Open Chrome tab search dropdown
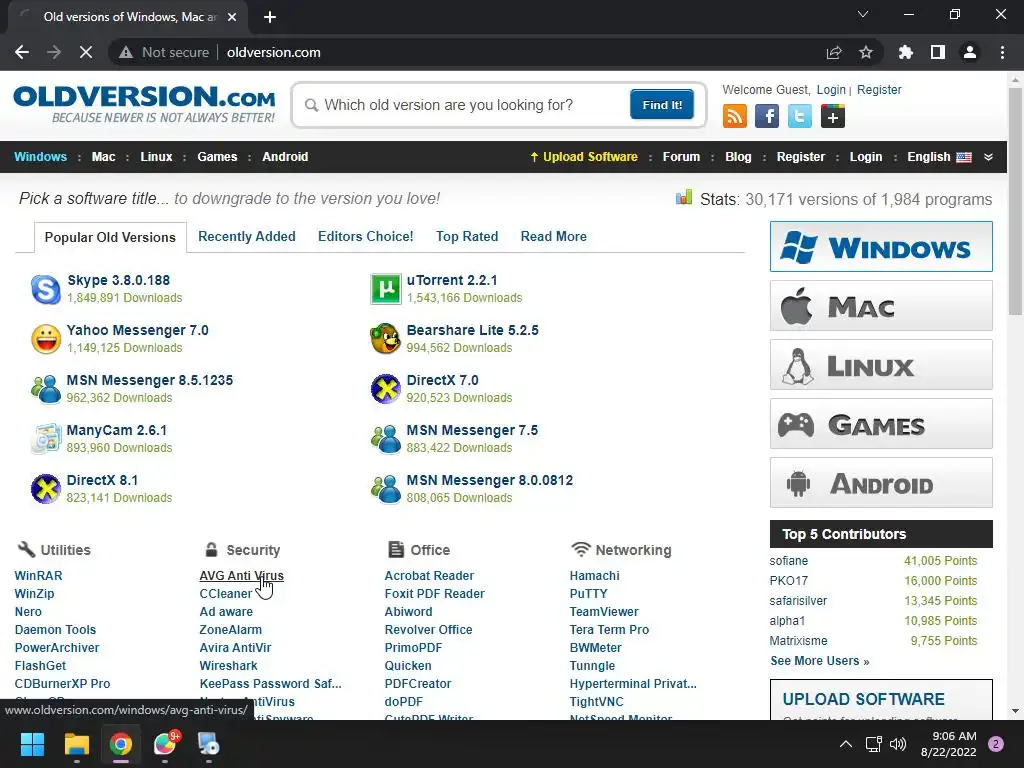Viewport: 1024px width, 768px height. (863, 14)
